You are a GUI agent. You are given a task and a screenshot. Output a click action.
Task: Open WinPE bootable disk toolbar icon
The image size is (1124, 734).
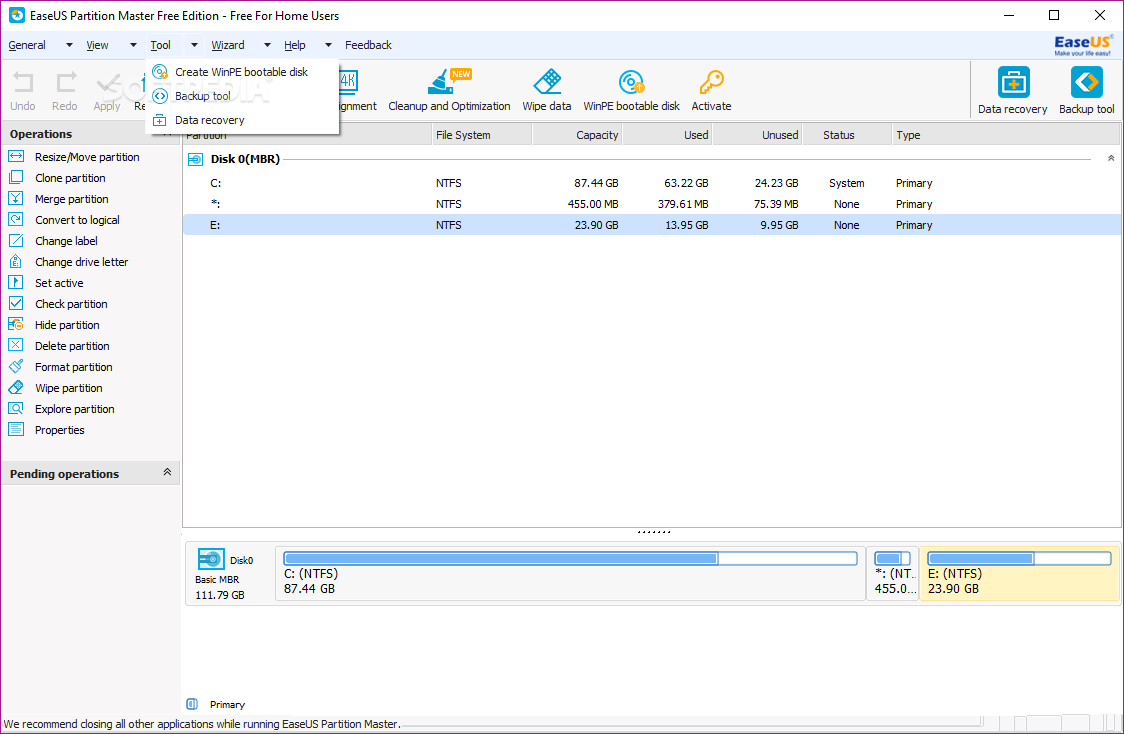coord(632,82)
